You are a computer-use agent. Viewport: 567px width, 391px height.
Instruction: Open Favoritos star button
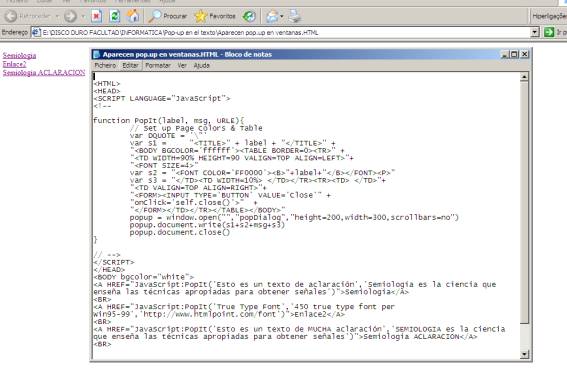pos(215,16)
